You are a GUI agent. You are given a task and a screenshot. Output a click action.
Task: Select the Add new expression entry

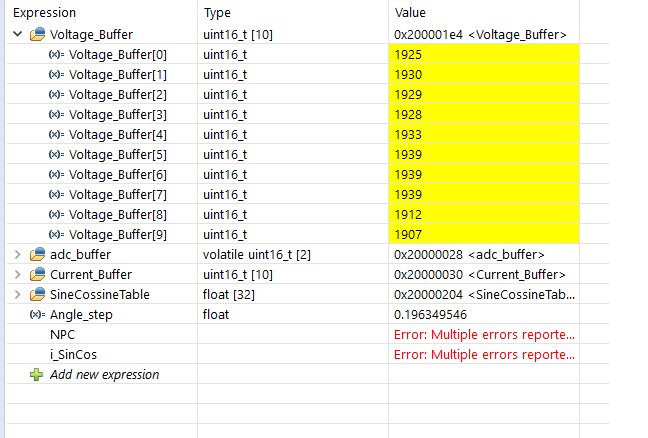click(105, 375)
